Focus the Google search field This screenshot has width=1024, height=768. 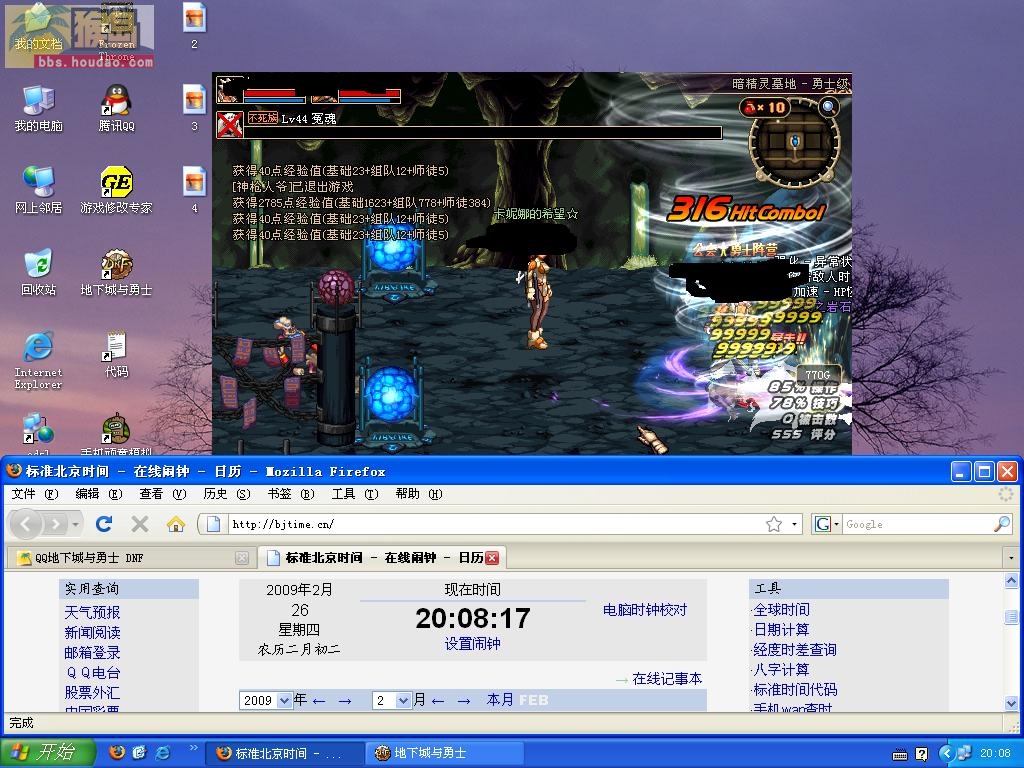point(918,524)
